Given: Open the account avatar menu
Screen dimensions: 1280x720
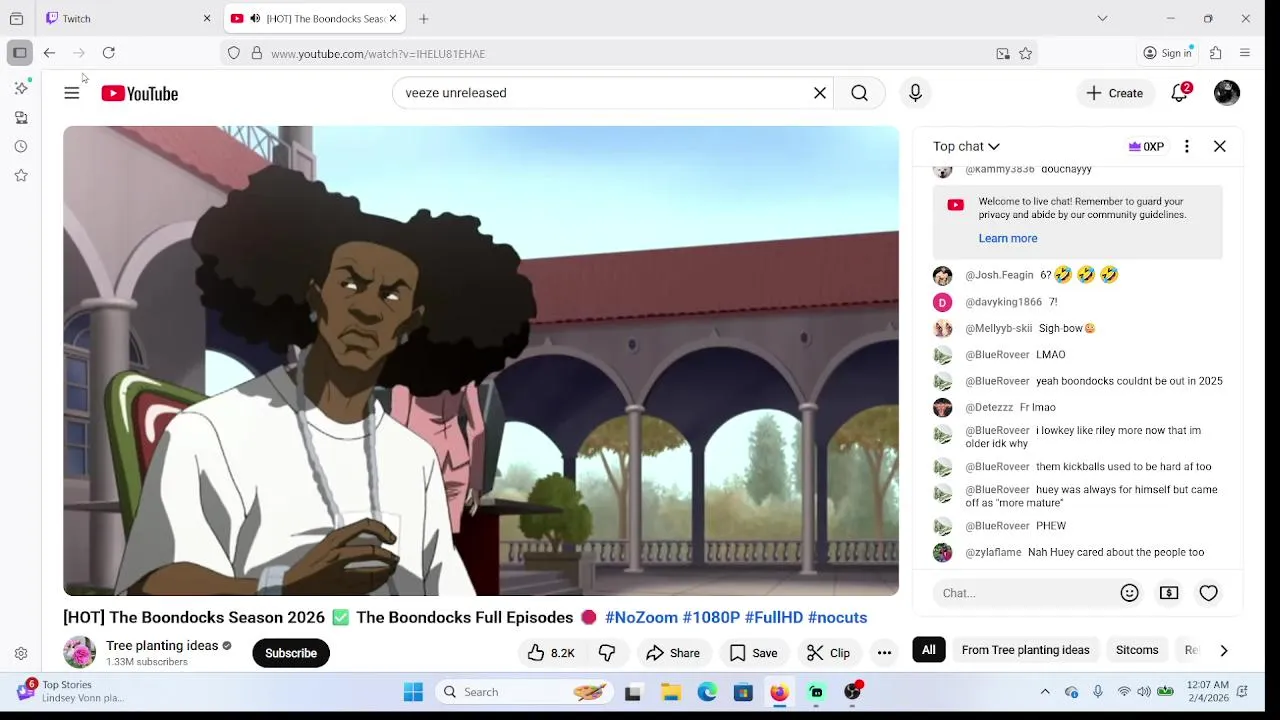Looking at the screenshot, I should click(1227, 93).
